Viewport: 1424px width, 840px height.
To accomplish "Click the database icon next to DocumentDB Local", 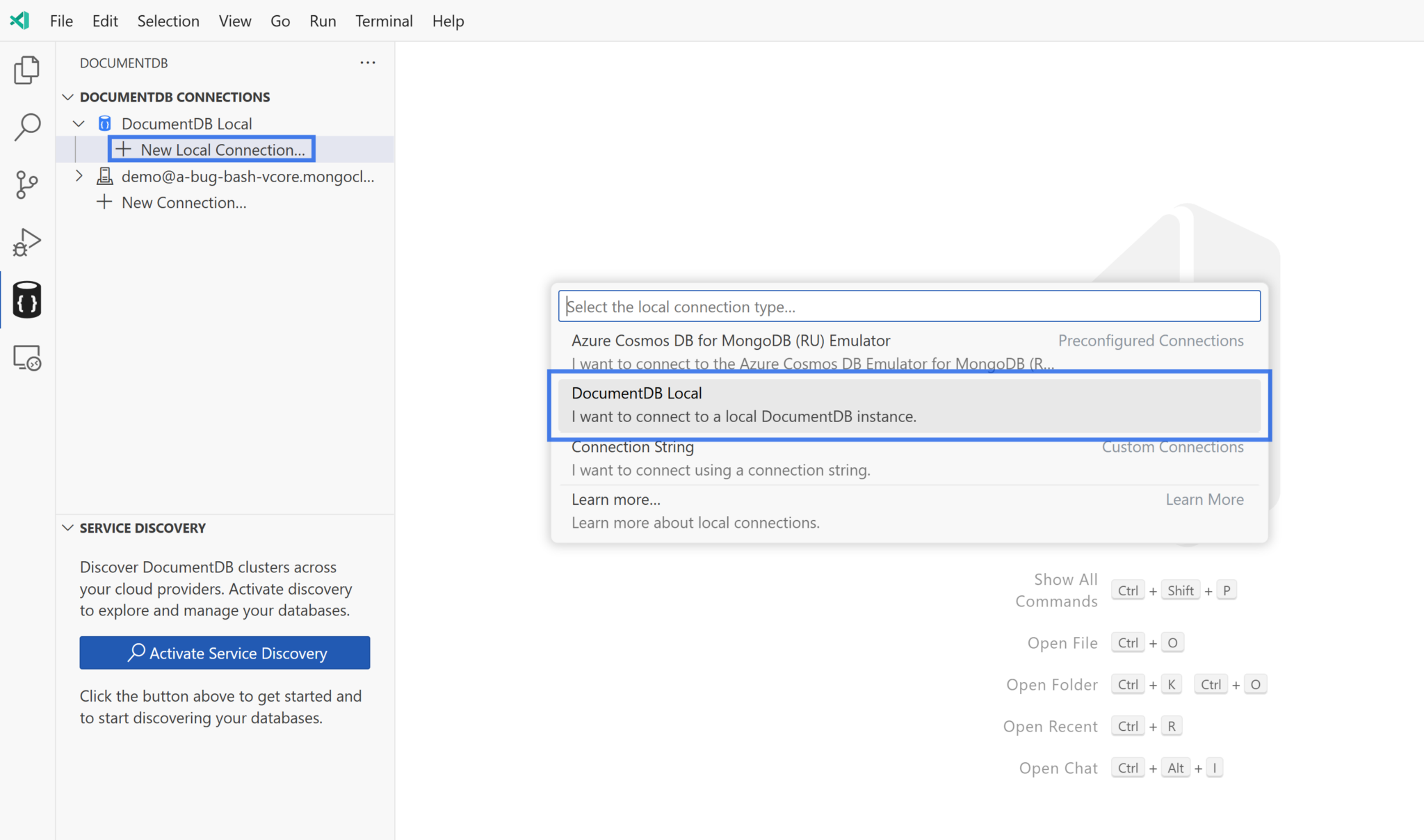I will click(x=104, y=123).
